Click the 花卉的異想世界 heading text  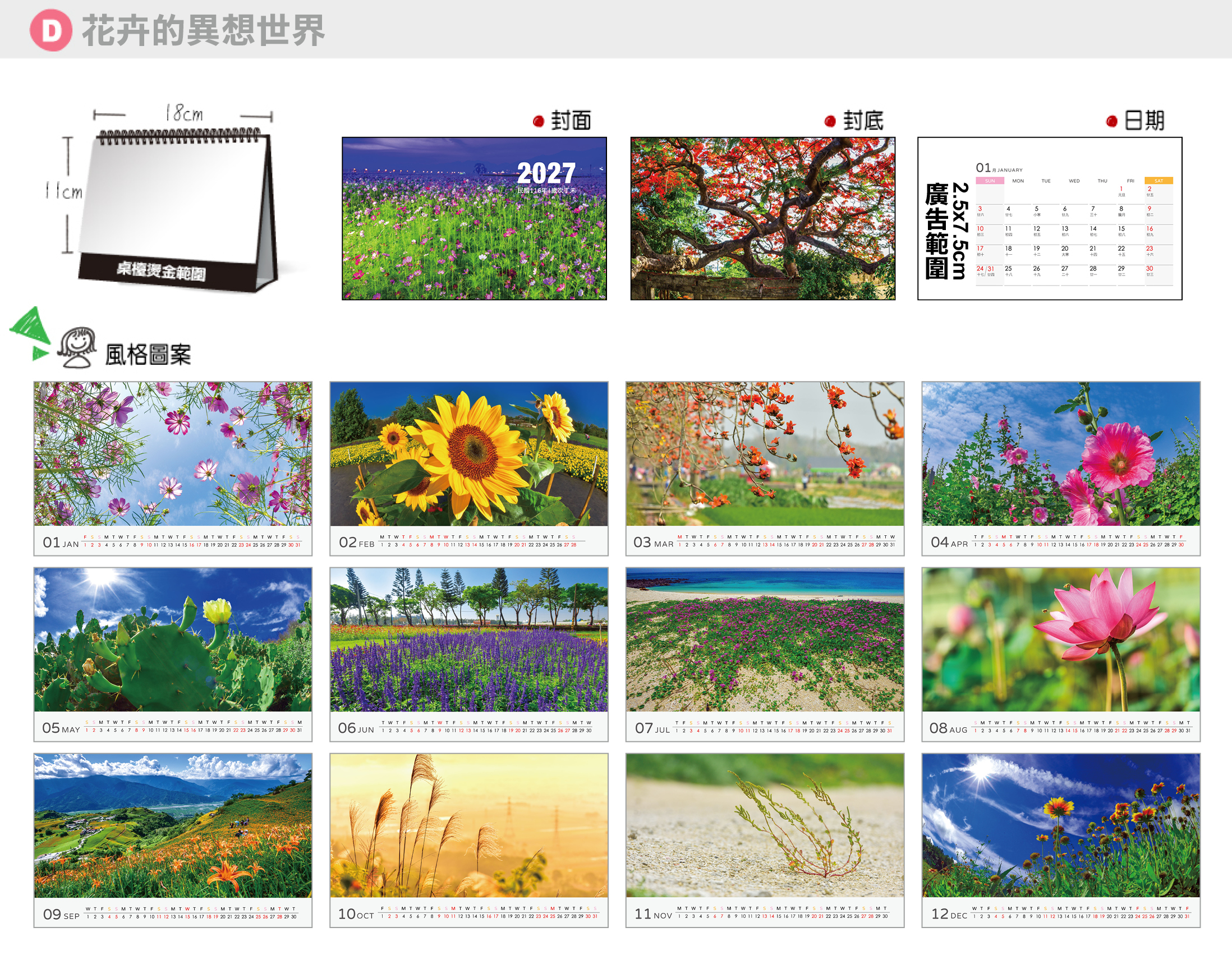204,30
